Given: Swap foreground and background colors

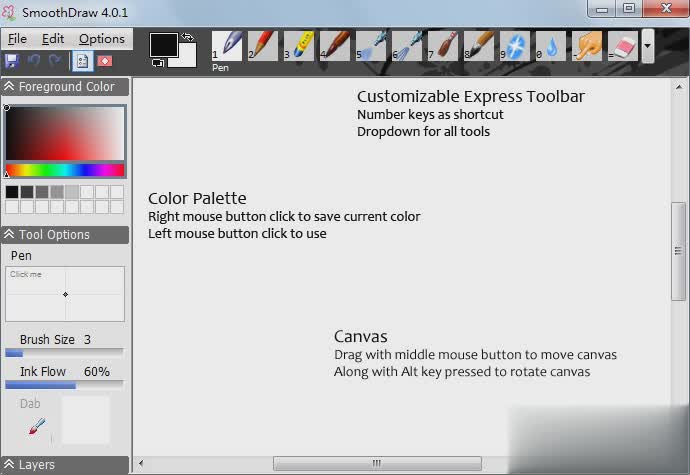Looking at the screenshot, I should tap(187, 37).
